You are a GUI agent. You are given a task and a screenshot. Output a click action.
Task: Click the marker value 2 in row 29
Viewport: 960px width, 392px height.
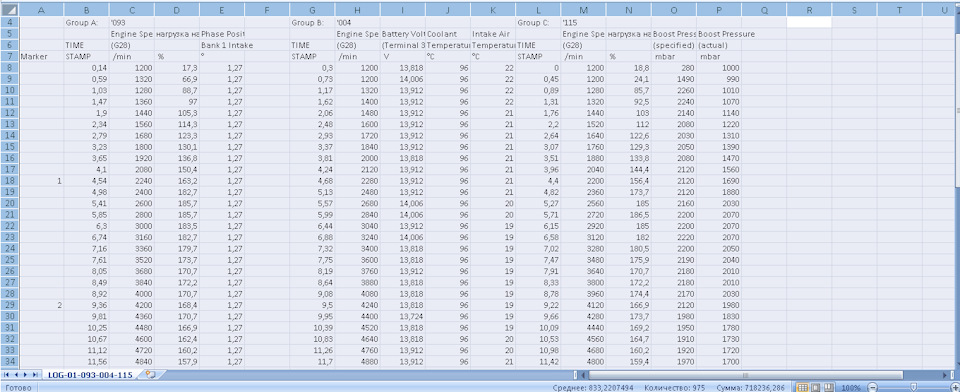tap(41, 305)
